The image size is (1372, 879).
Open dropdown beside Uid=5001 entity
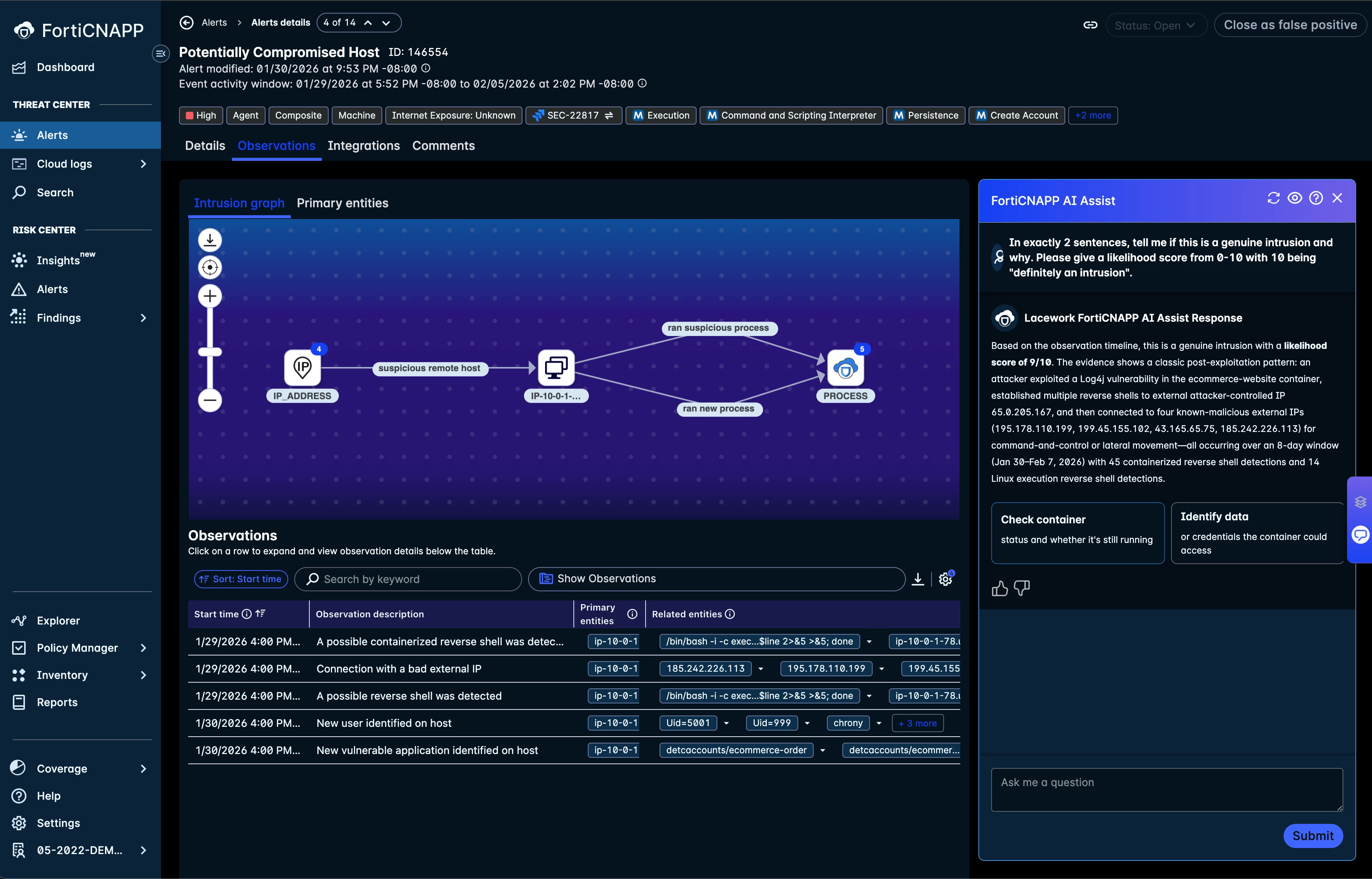click(x=726, y=723)
